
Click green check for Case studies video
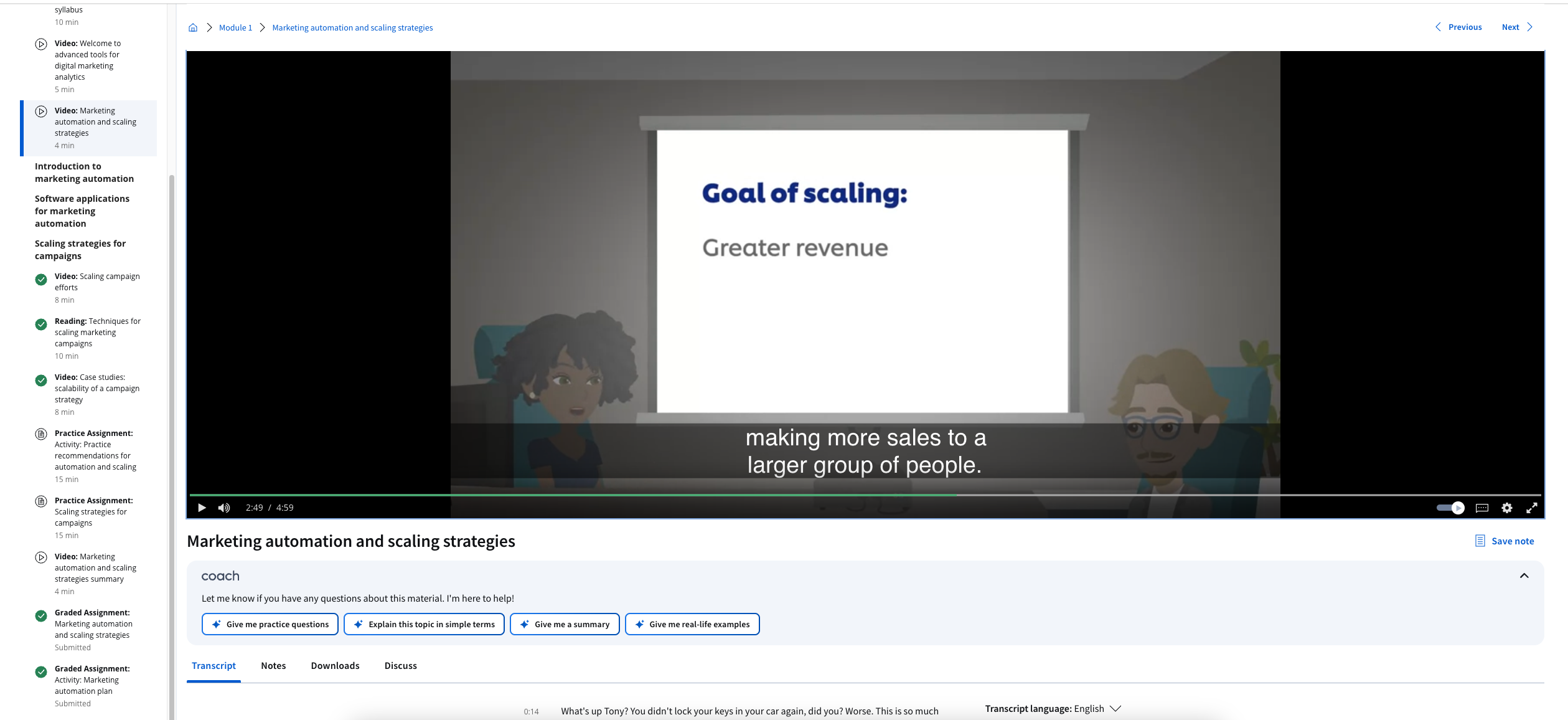[x=41, y=381]
